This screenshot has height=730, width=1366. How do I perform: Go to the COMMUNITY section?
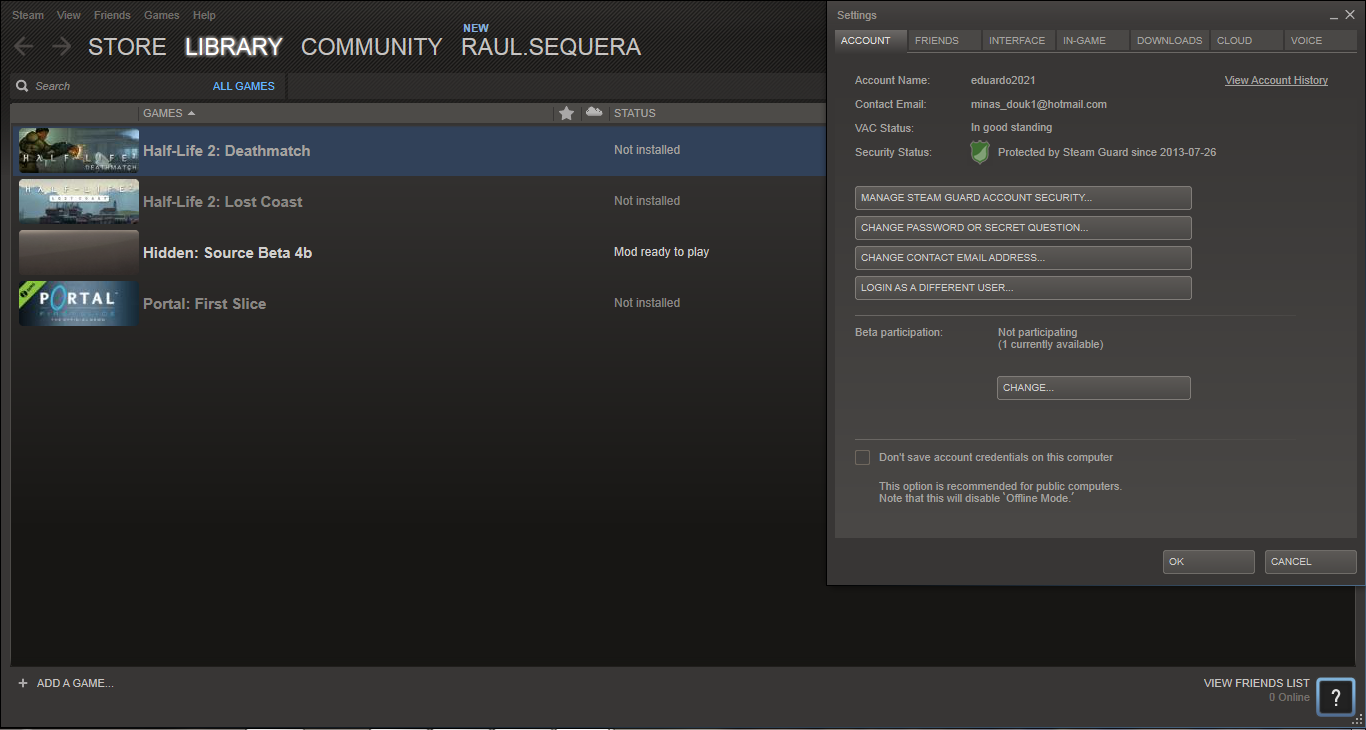point(371,47)
